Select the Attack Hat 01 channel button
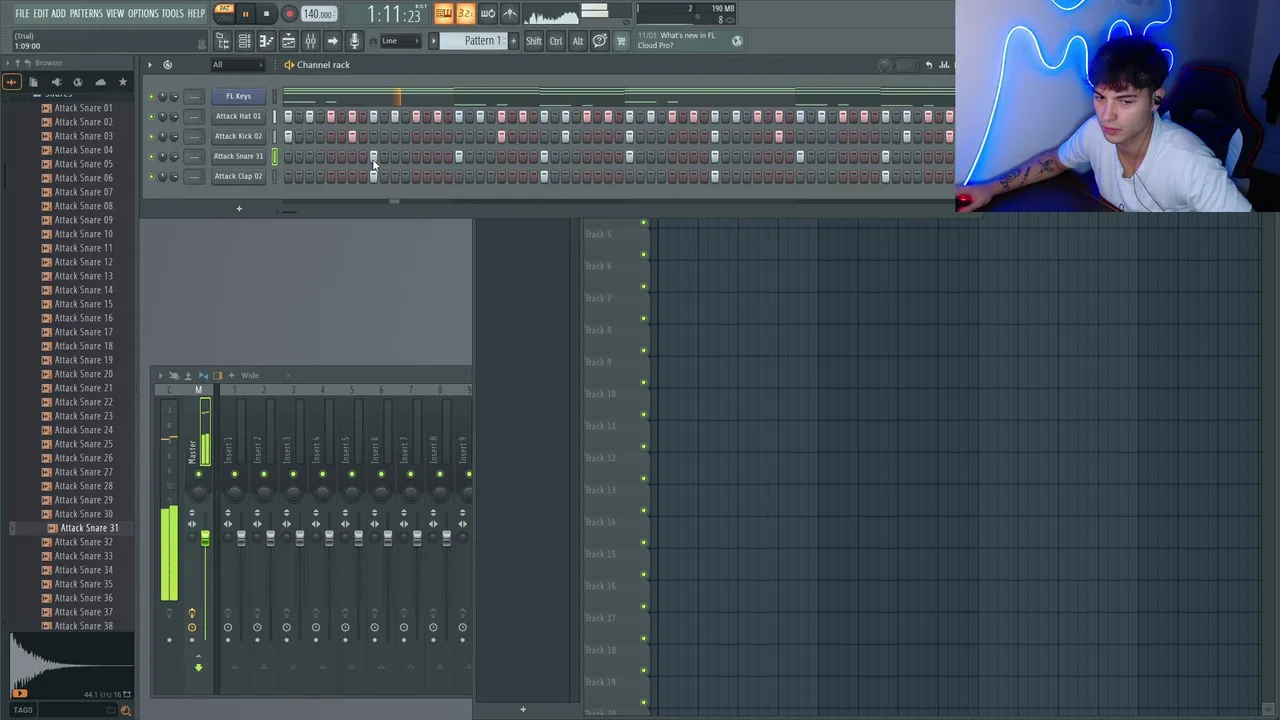Screen dimensions: 1280x720 pyautogui.click(x=238, y=116)
